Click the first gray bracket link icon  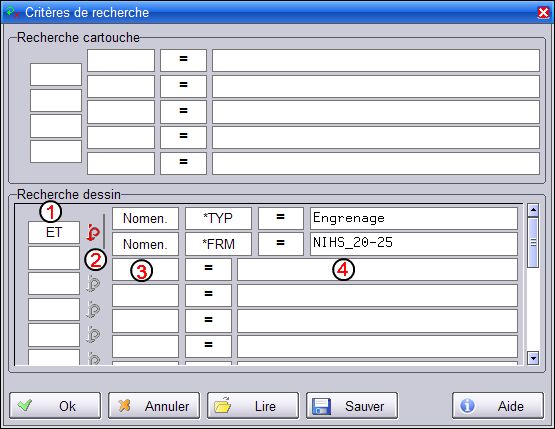point(93,284)
